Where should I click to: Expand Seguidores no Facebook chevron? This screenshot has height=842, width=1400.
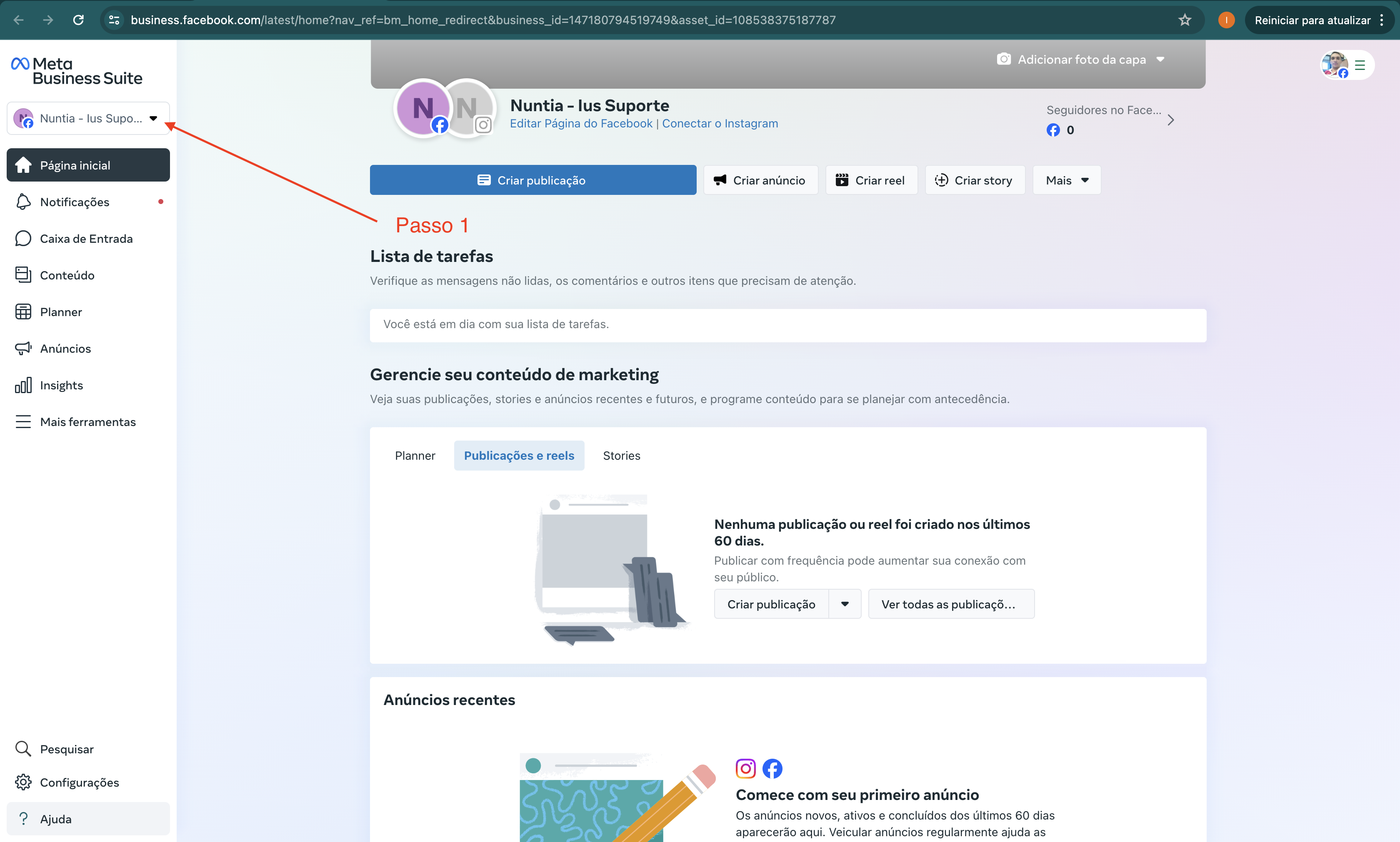[1171, 120]
